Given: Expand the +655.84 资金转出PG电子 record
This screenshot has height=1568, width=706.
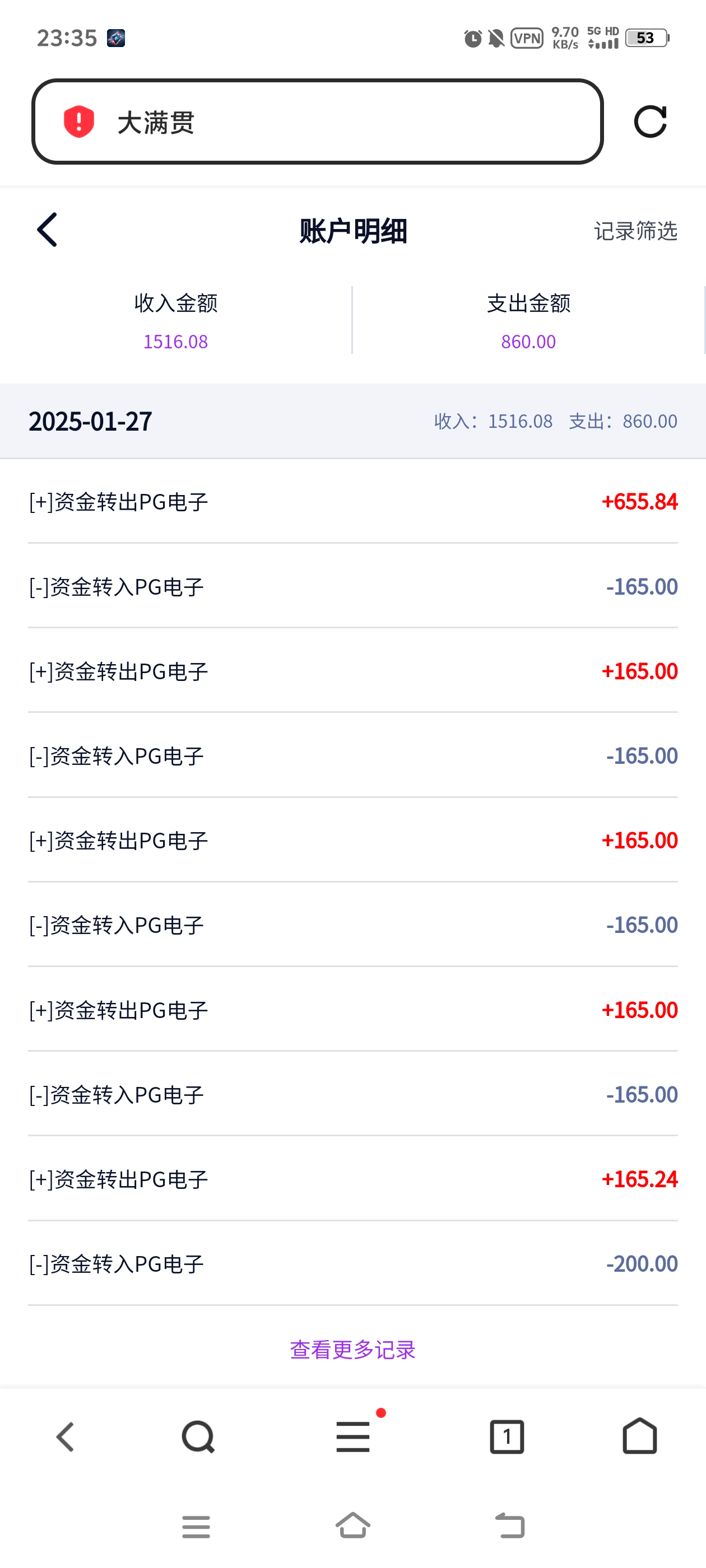Looking at the screenshot, I should 352,502.
